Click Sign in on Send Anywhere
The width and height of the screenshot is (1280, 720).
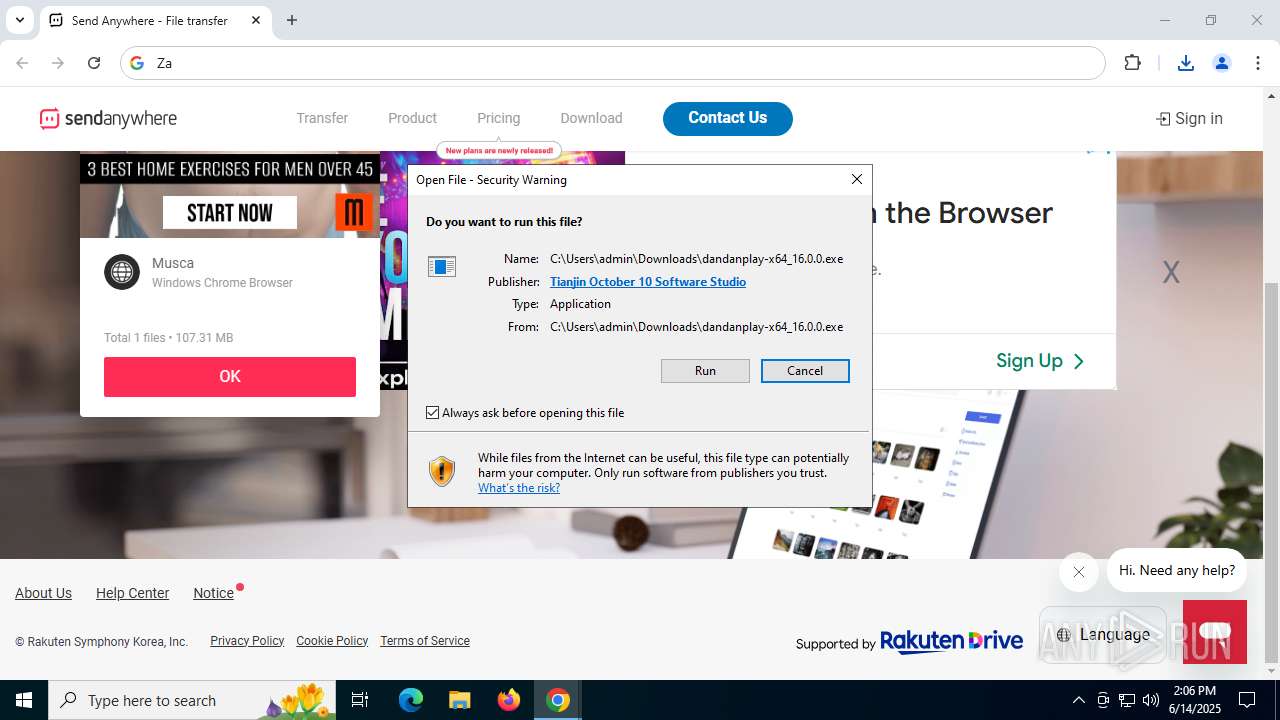tap(1189, 119)
